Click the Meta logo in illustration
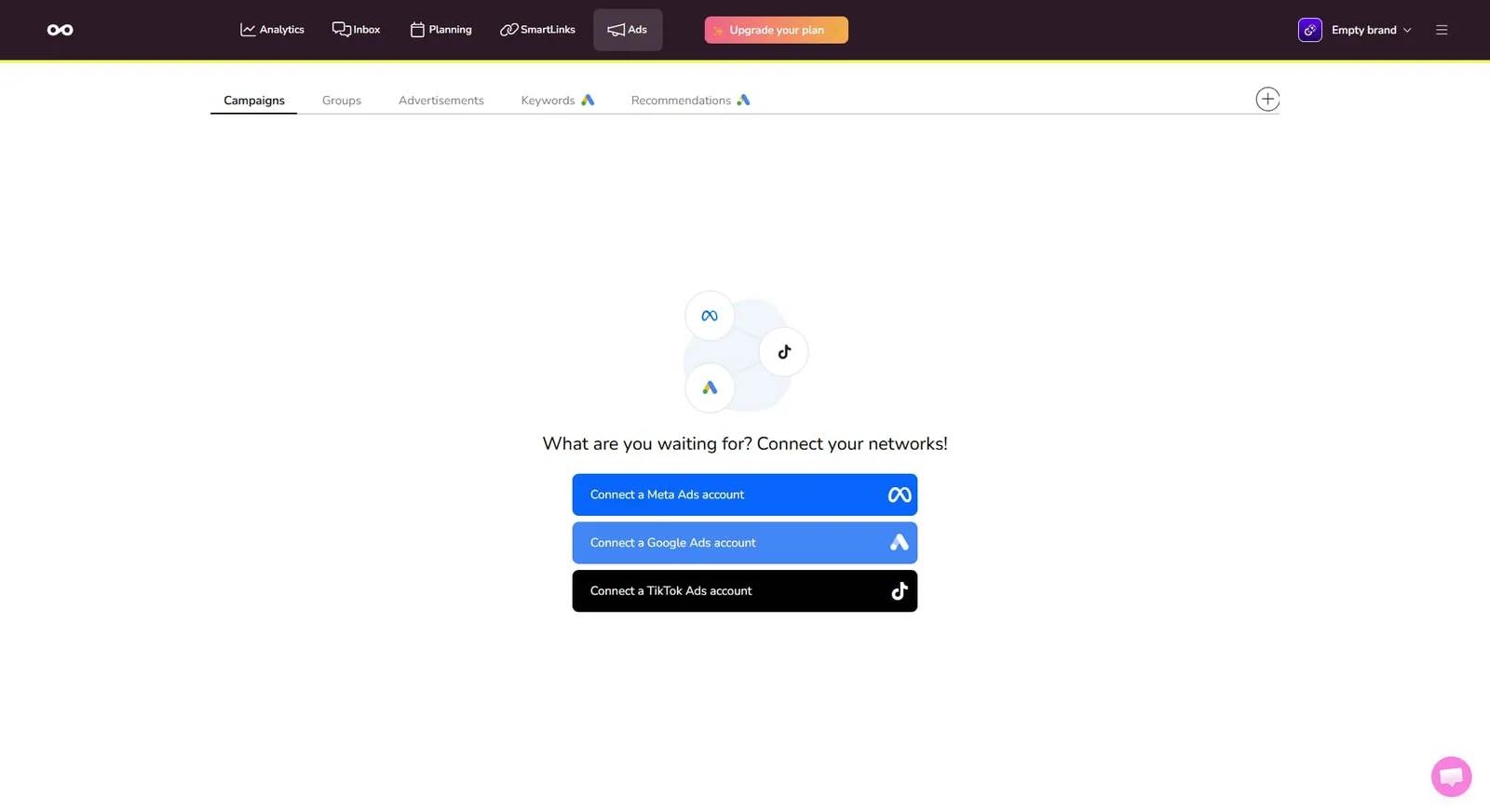The height and width of the screenshot is (812, 1490). 710,316
